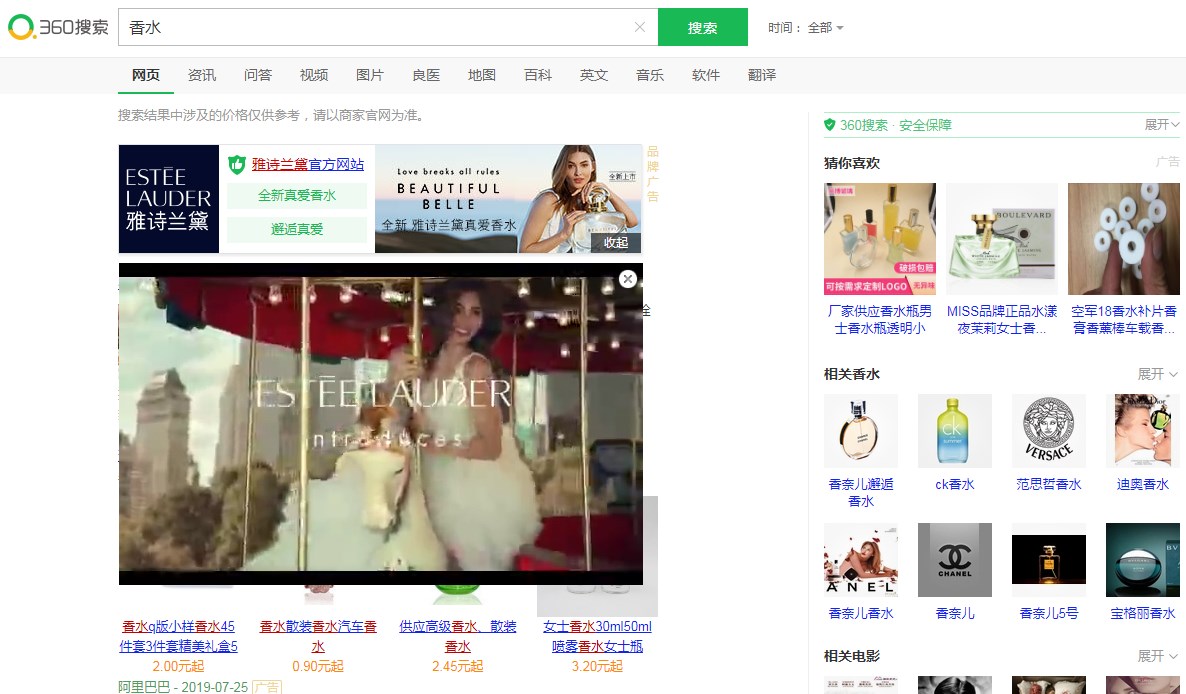Open the 迪奥香水 text link

point(1142,485)
